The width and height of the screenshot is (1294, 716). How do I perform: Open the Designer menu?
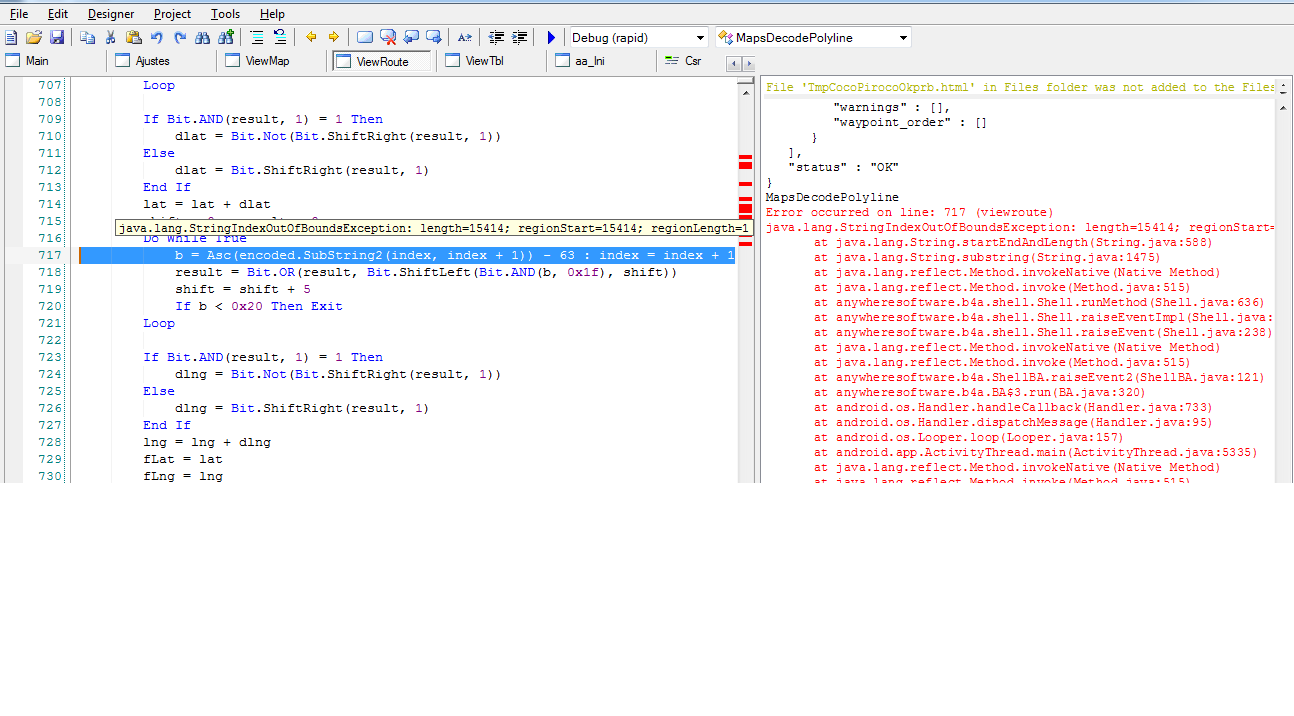point(111,14)
